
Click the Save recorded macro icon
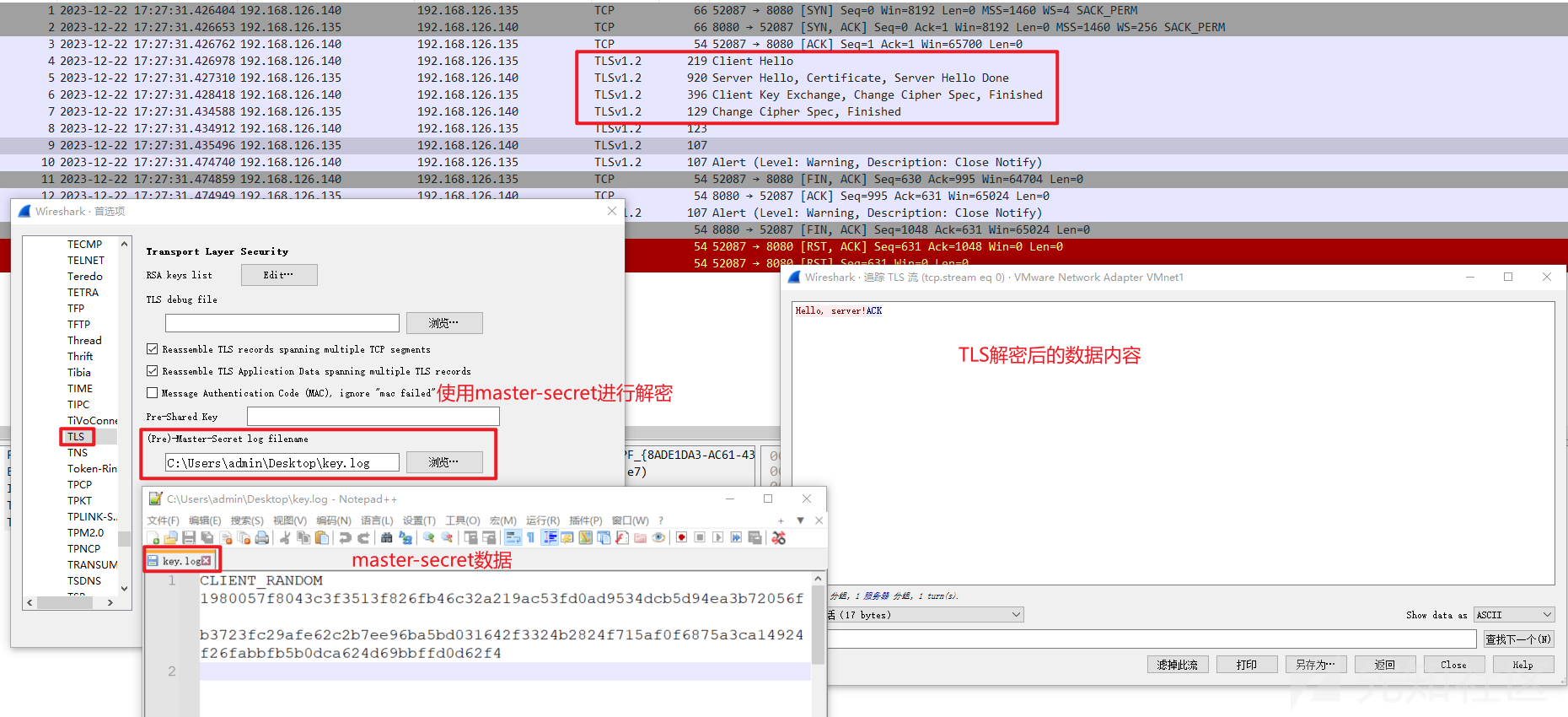point(754,537)
